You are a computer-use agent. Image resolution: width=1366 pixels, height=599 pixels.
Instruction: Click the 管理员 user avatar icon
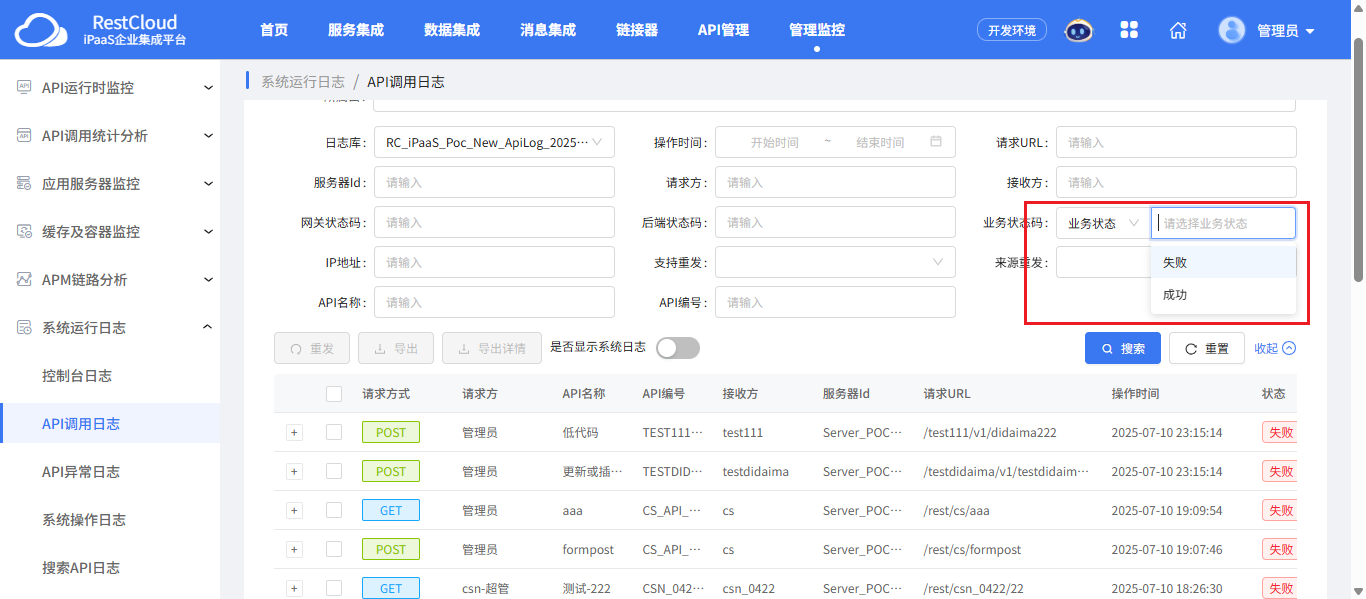tap(1232, 30)
